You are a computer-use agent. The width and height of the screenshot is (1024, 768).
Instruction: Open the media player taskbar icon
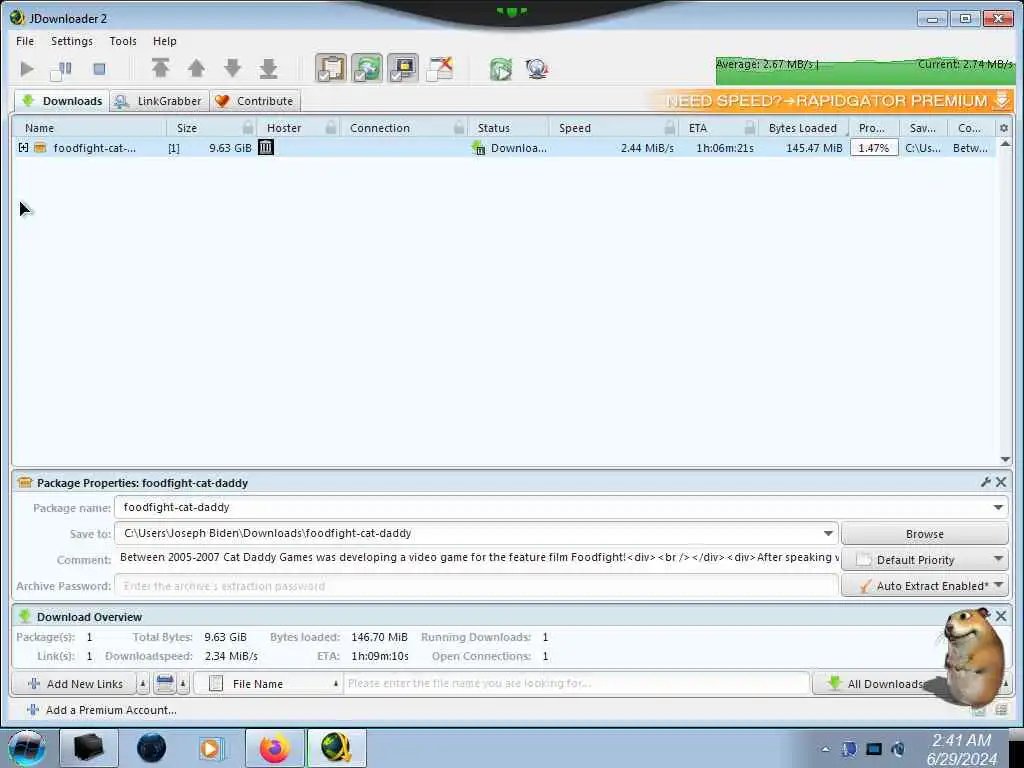(x=212, y=748)
